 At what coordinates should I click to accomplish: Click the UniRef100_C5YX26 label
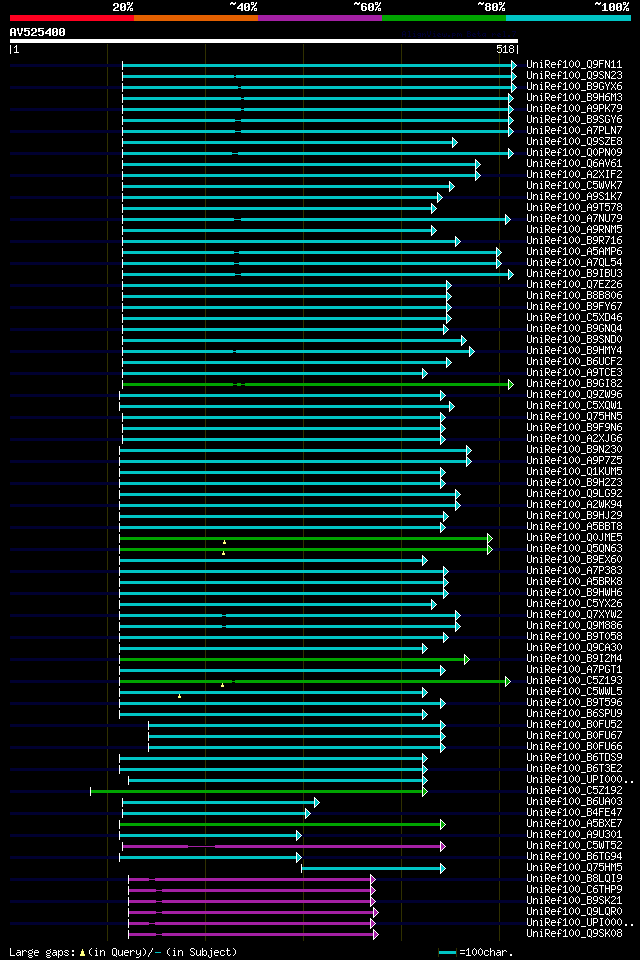tap(574, 604)
